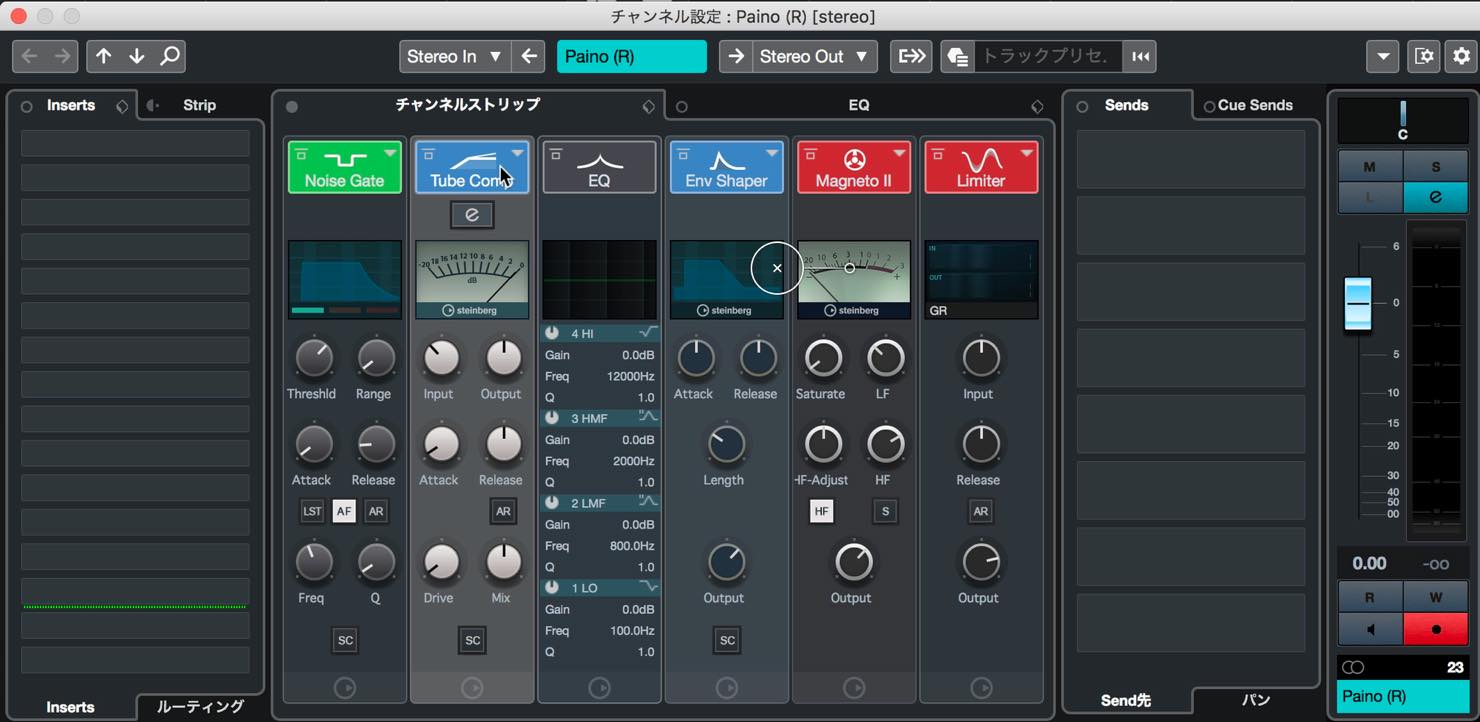Open the settings gear icon

tap(1461, 56)
